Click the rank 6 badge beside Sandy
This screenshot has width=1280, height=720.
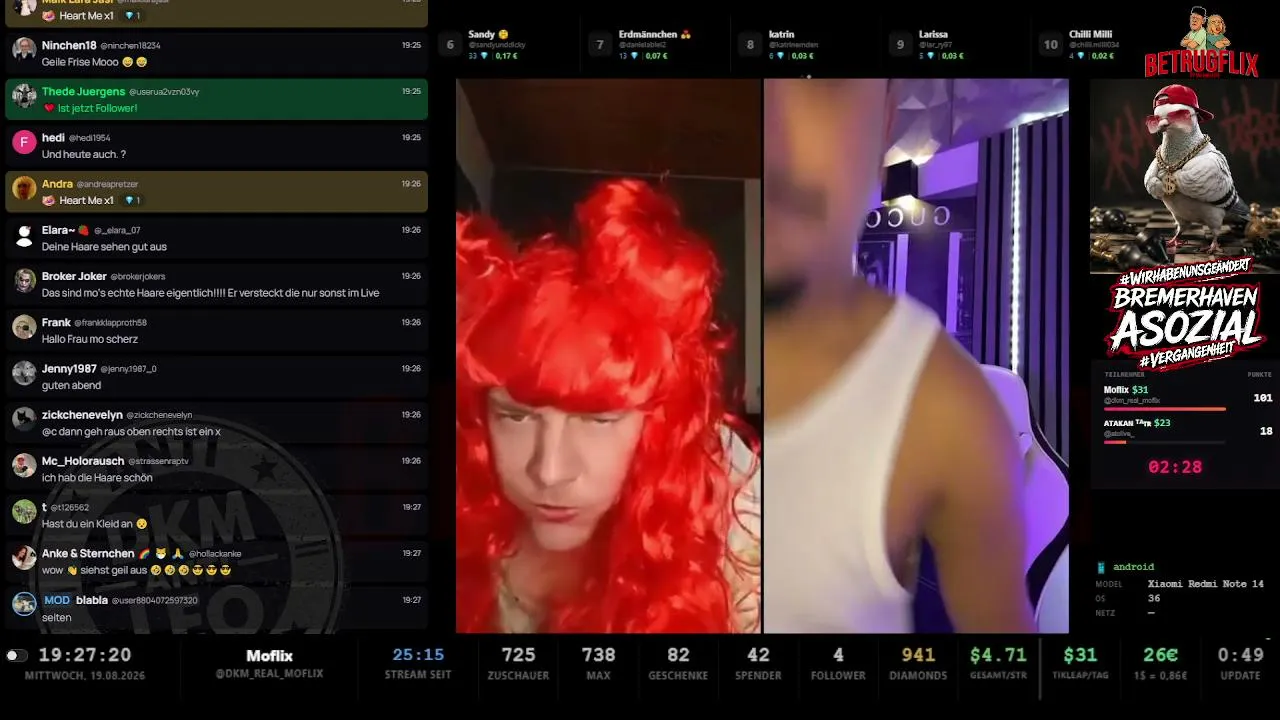[450, 45]
